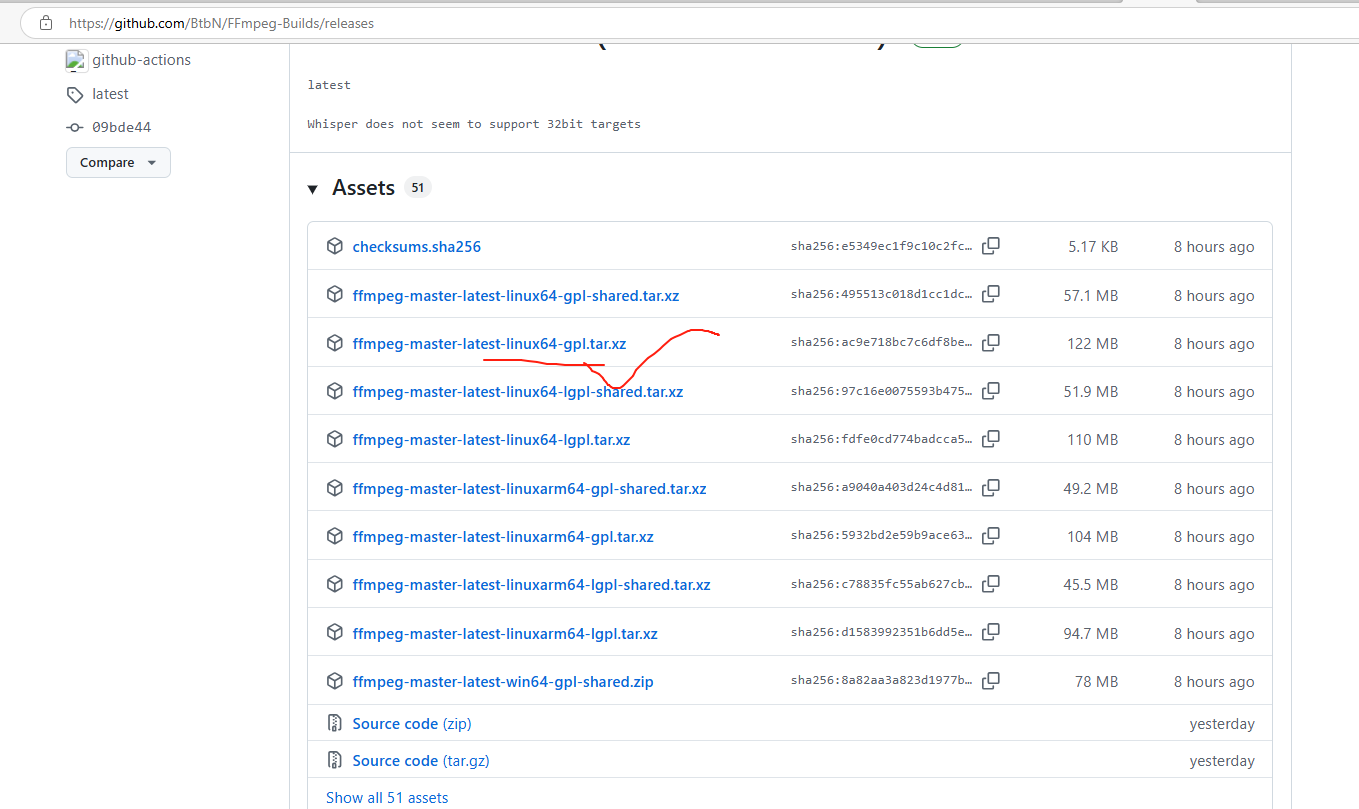Download Source code (zip)
The width and height of the screenshot is (1359, 809).
pyautogui.click(x=412, y=724)
